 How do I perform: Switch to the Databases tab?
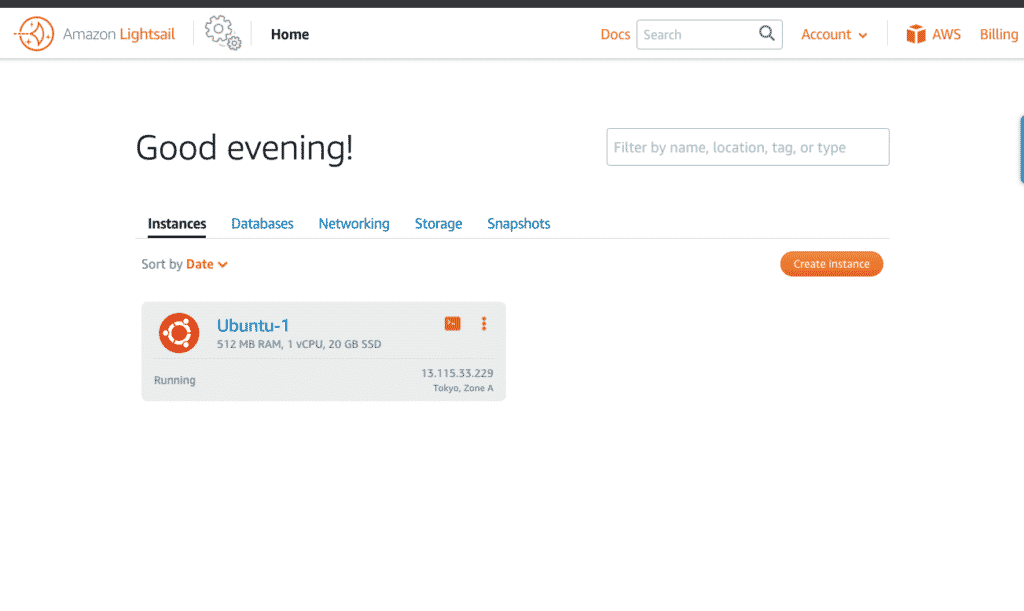click(x=263, y=224)
